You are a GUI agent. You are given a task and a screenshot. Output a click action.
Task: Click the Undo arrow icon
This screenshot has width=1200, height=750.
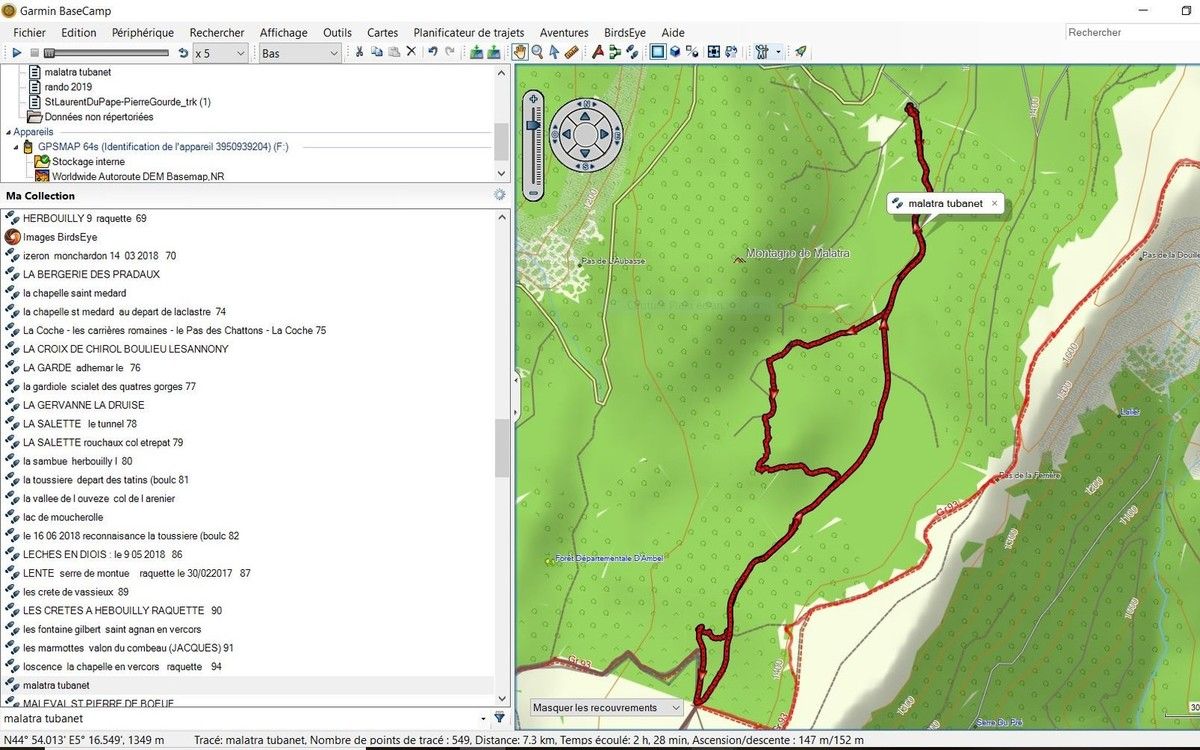(433, 53)
